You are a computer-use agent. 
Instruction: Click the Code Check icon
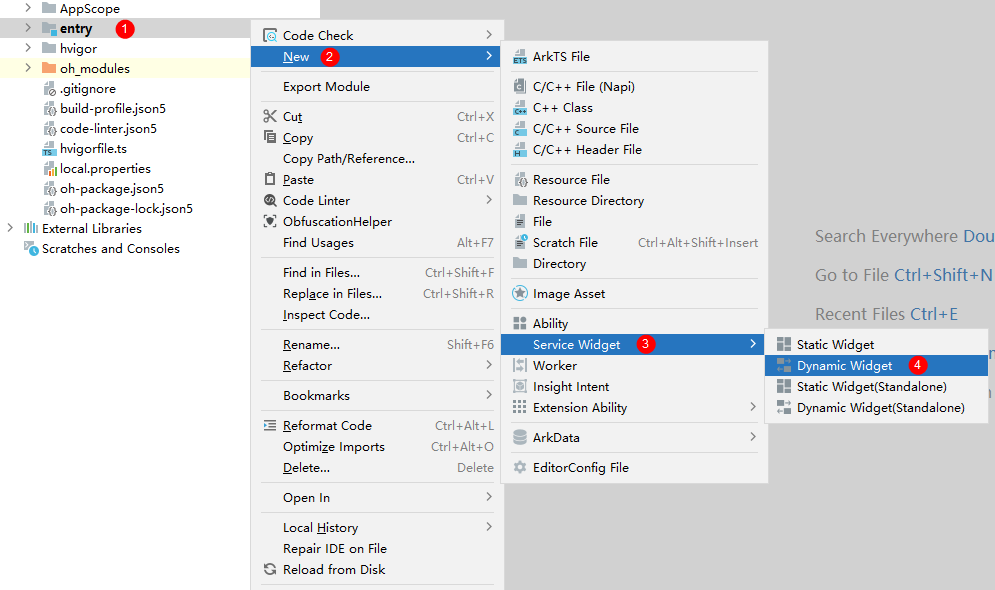269,36
